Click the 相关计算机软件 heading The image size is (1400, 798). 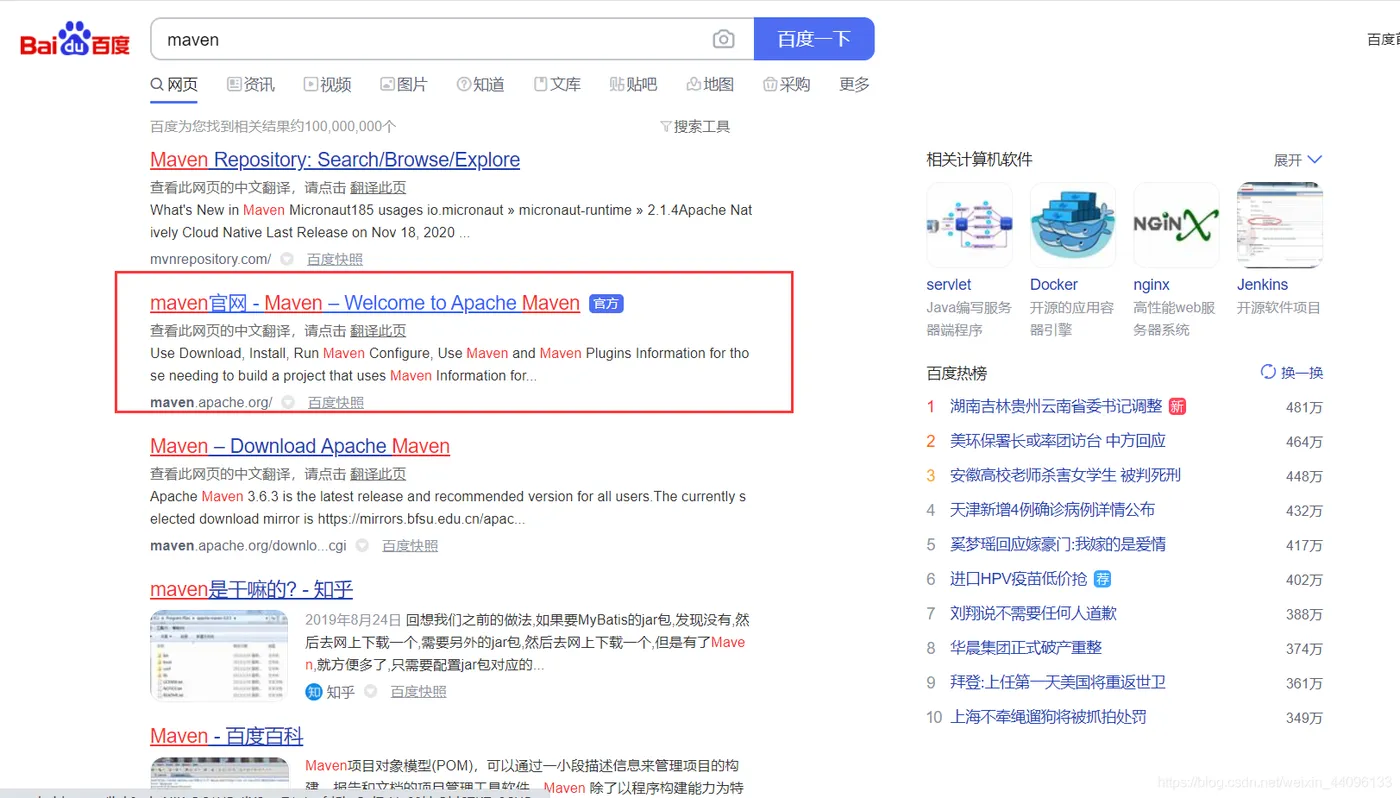click(x=979, y=160)
